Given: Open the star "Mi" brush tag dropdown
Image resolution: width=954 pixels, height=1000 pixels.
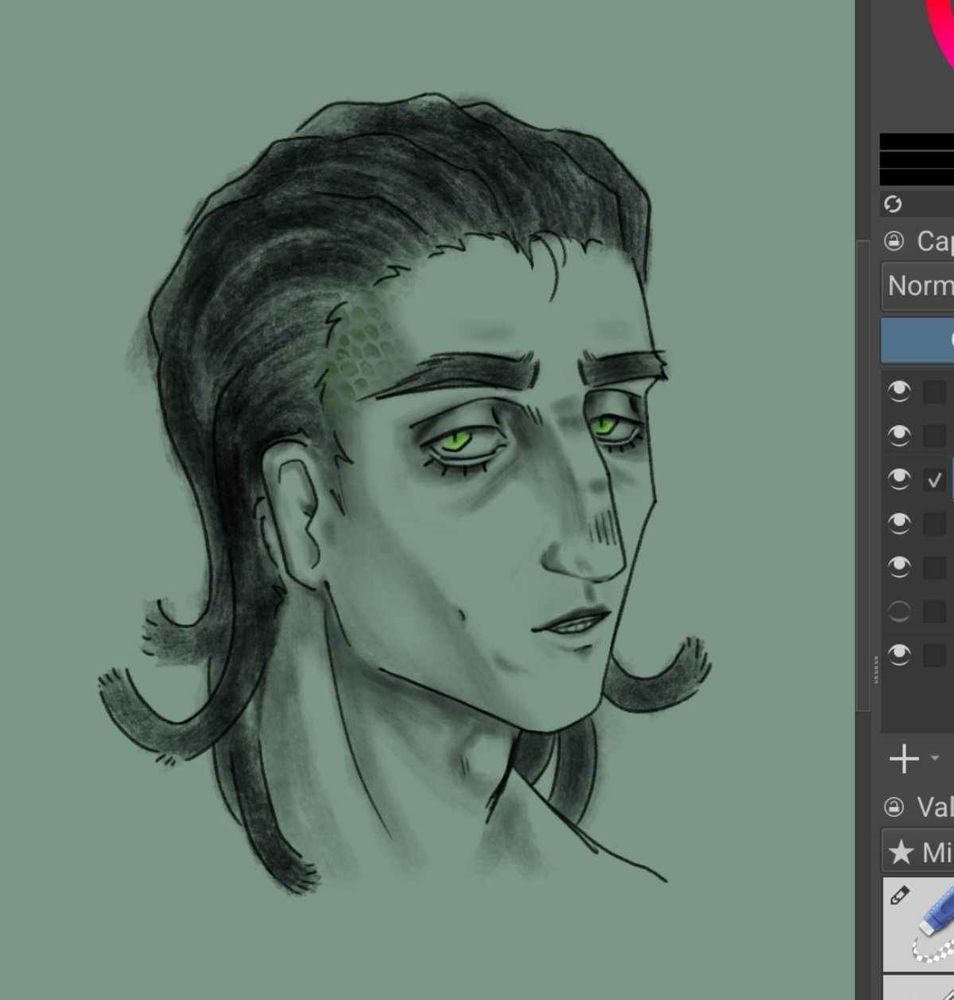Looking at the screenshot, I should pyautogui.click(x=918, y=851).
